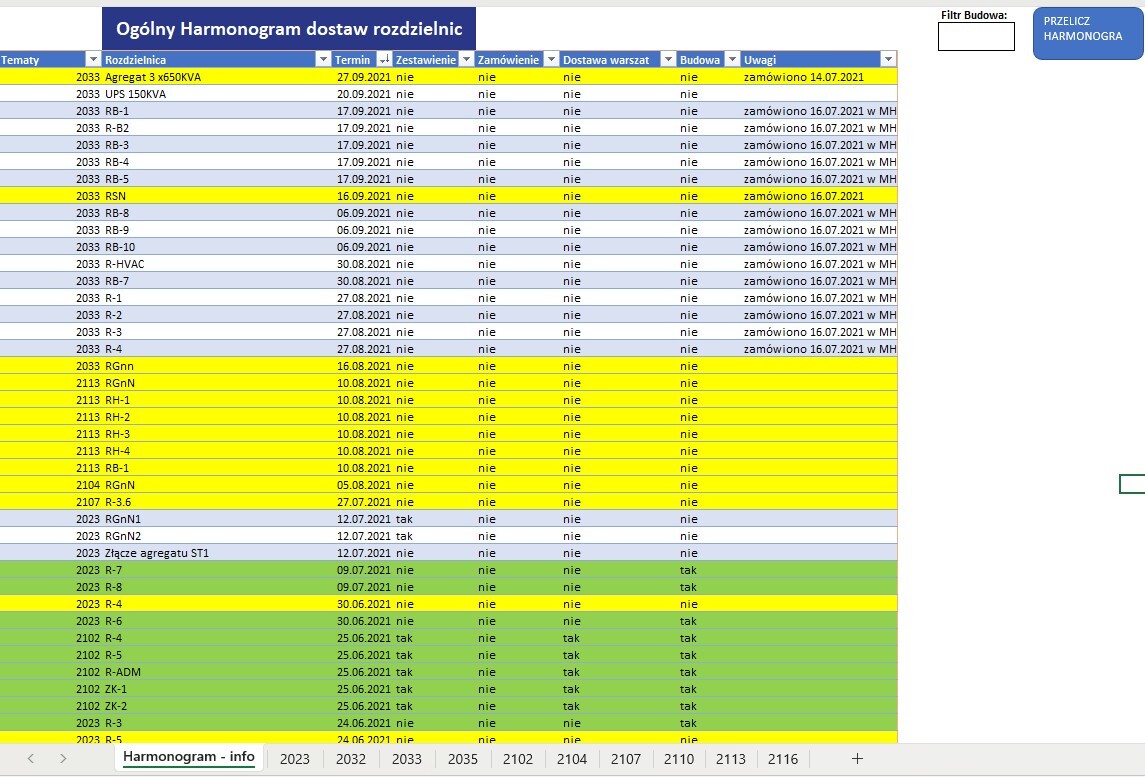Click the date 16.09.2021 cell
The width and height of the screenshot is (1145, 777).
click(x=364, y=196)
